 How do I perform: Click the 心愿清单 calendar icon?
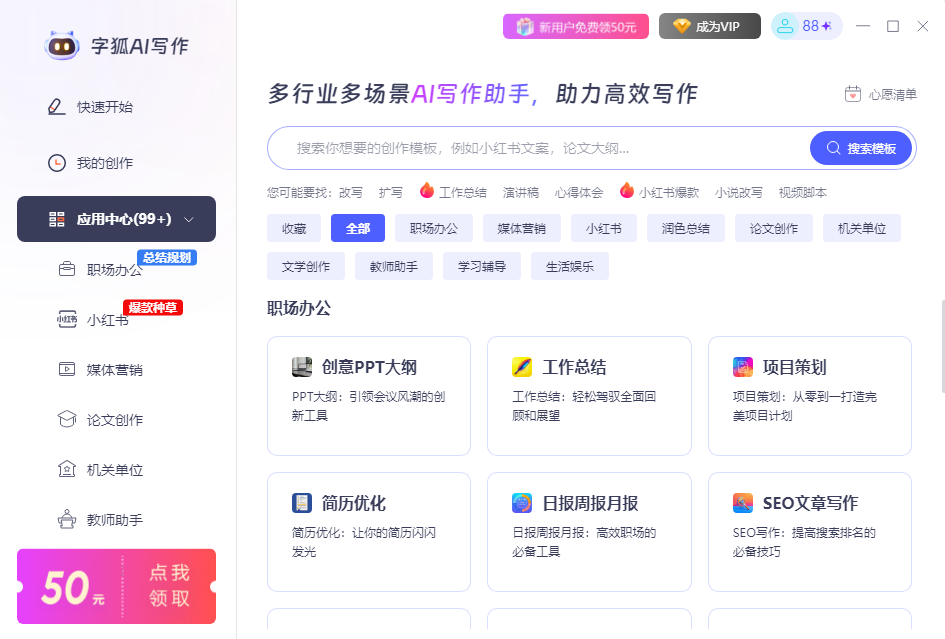(x=853, y=94)
